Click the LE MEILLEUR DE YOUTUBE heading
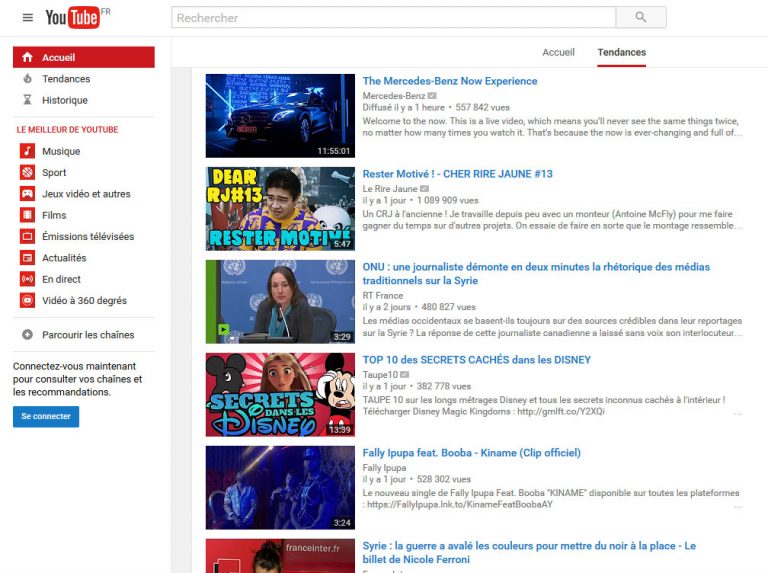This screenshot has width=768, height=573. coord(68,130)
